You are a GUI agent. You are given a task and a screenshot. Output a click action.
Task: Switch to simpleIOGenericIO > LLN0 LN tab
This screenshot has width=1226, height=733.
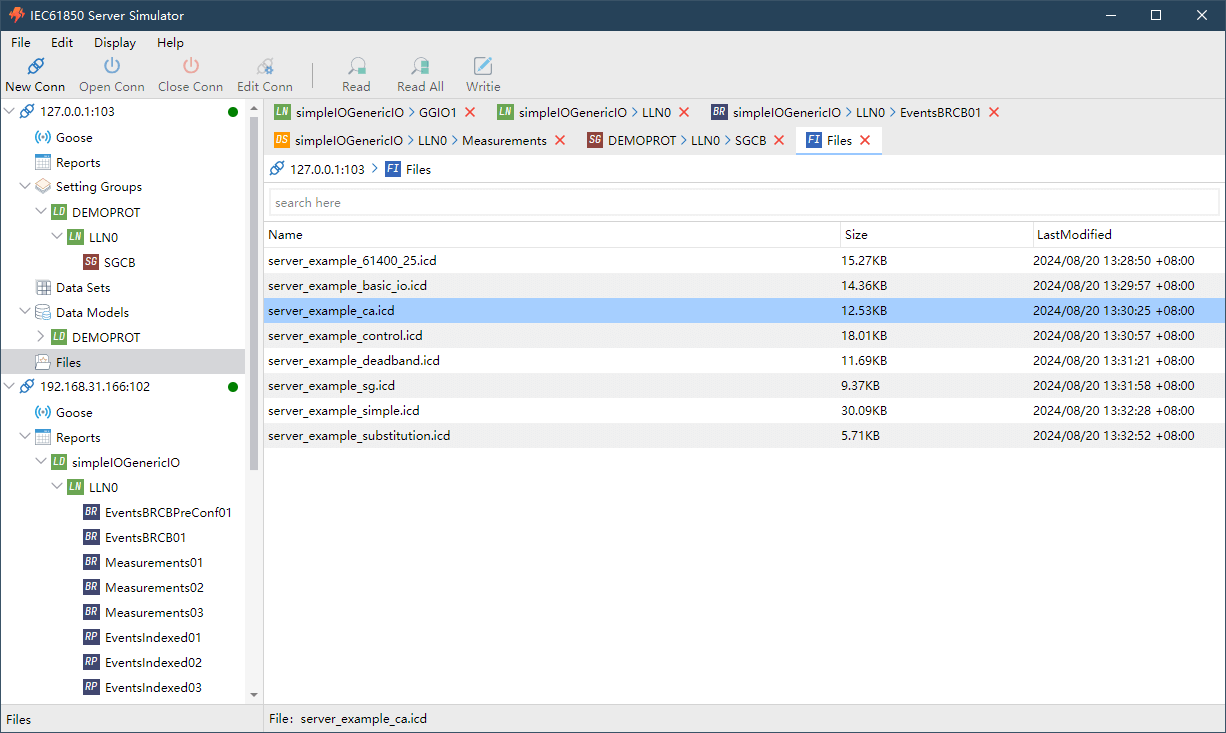(x=594, y=113)
